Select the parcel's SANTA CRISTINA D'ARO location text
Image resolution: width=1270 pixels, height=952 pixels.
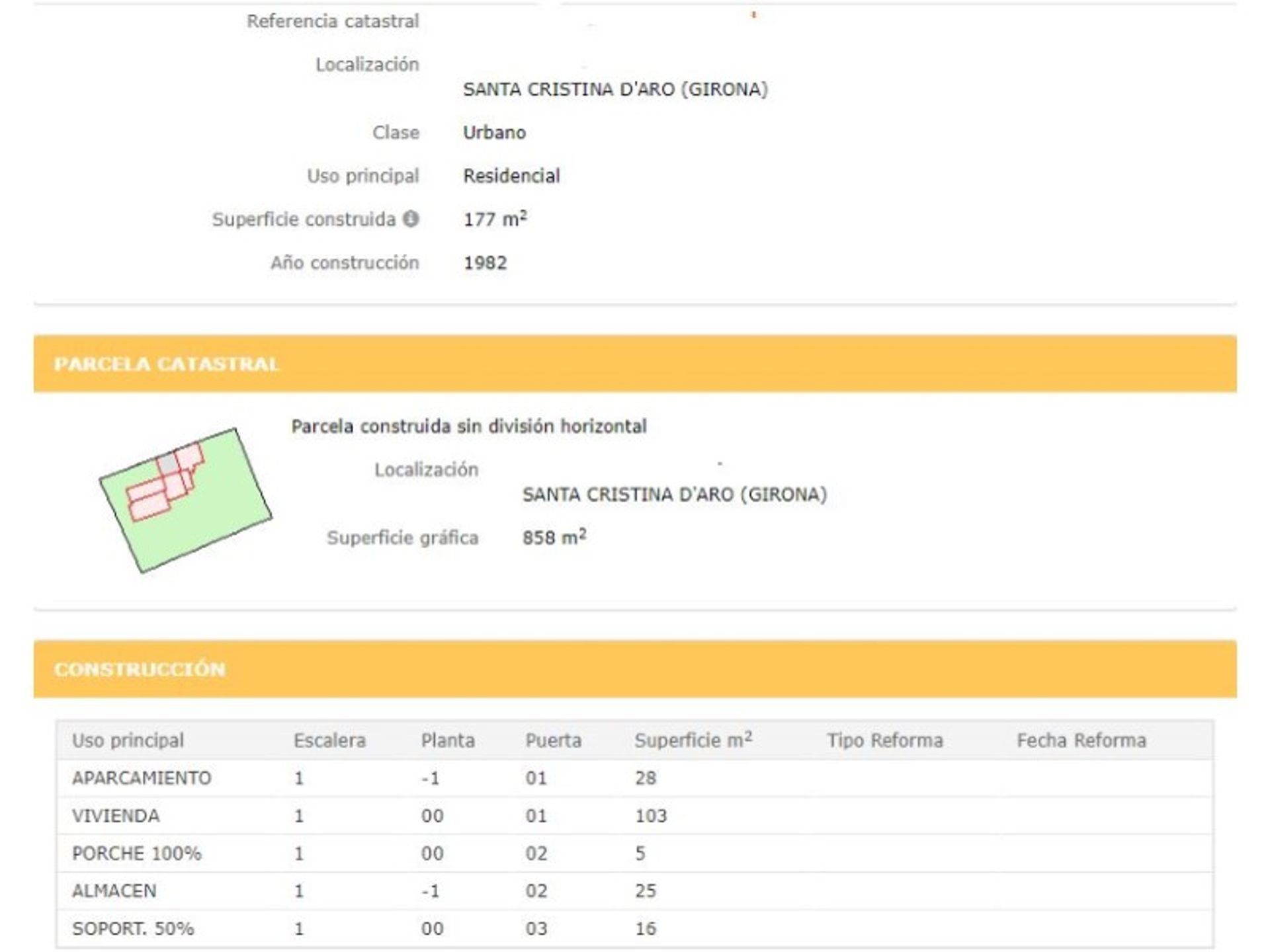coord(675,495)
